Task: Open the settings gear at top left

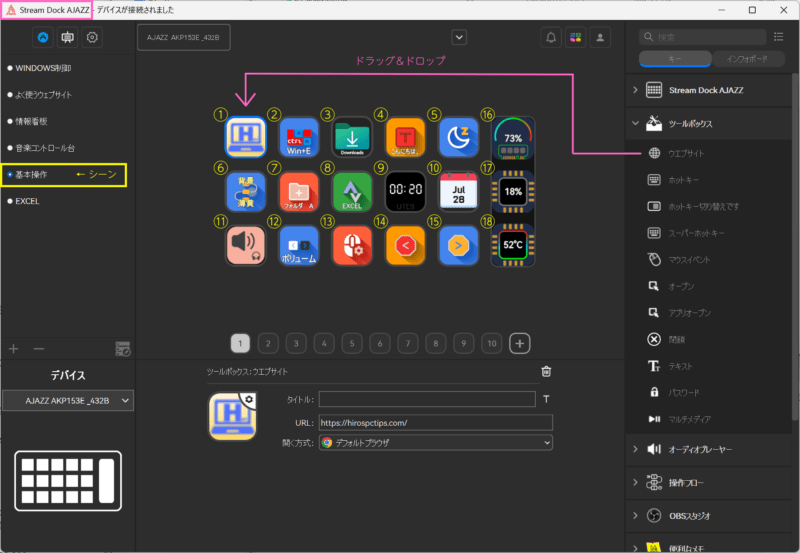Action: [92, 37]
